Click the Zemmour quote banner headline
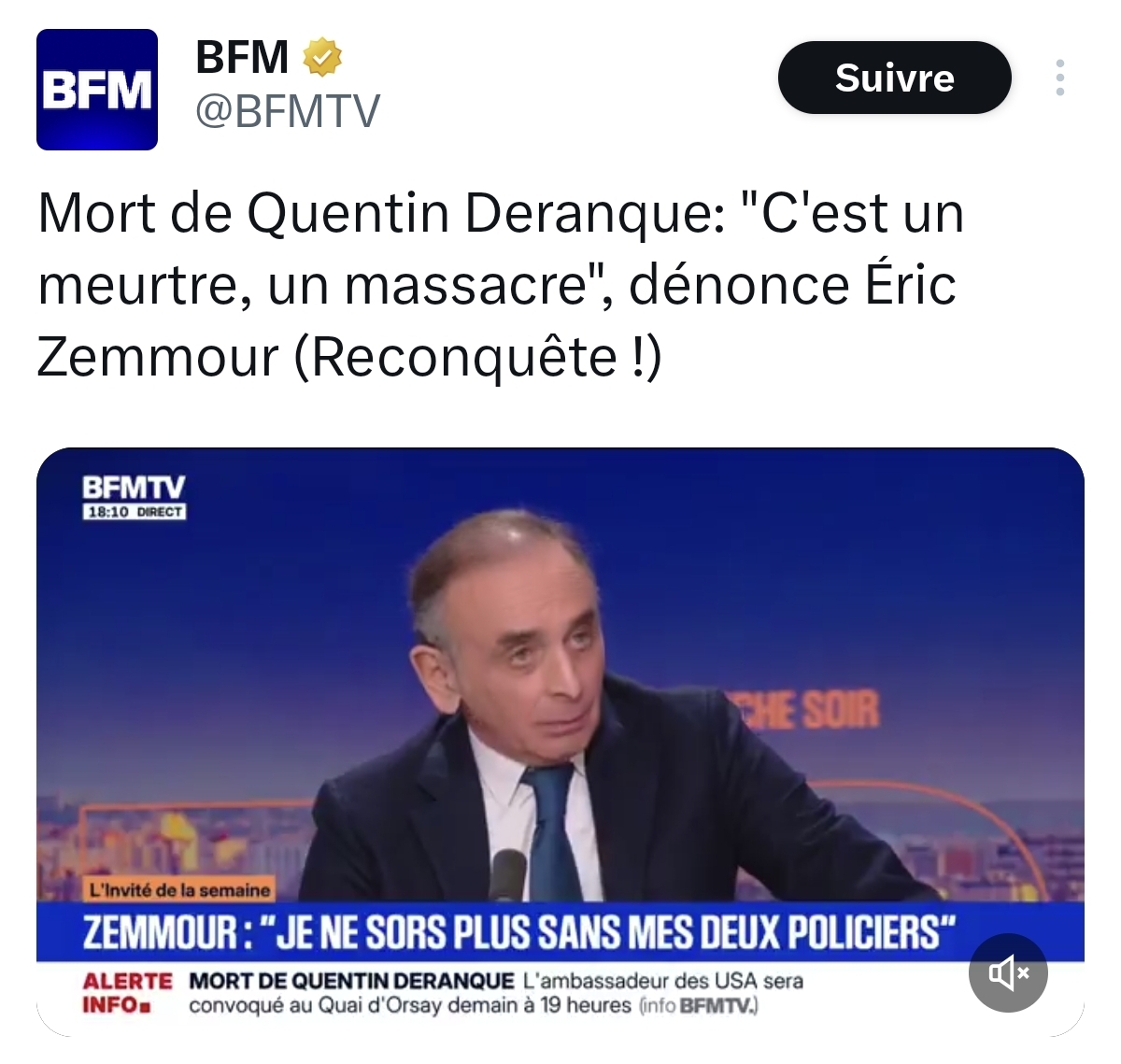The height and width of the screenshot is (1064, 1121). [519, 932]
